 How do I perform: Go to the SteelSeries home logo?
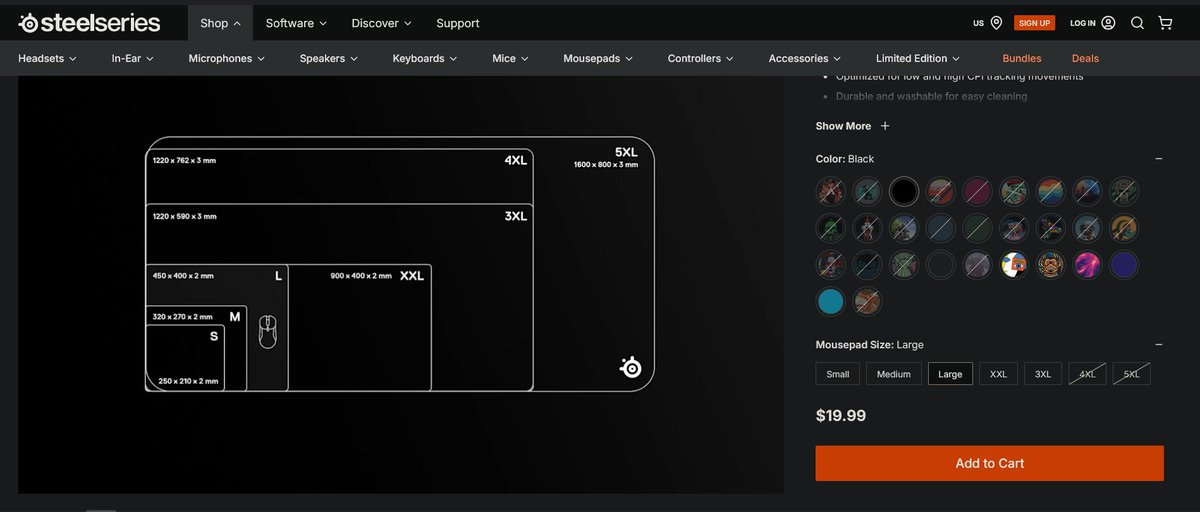(89, 22)
